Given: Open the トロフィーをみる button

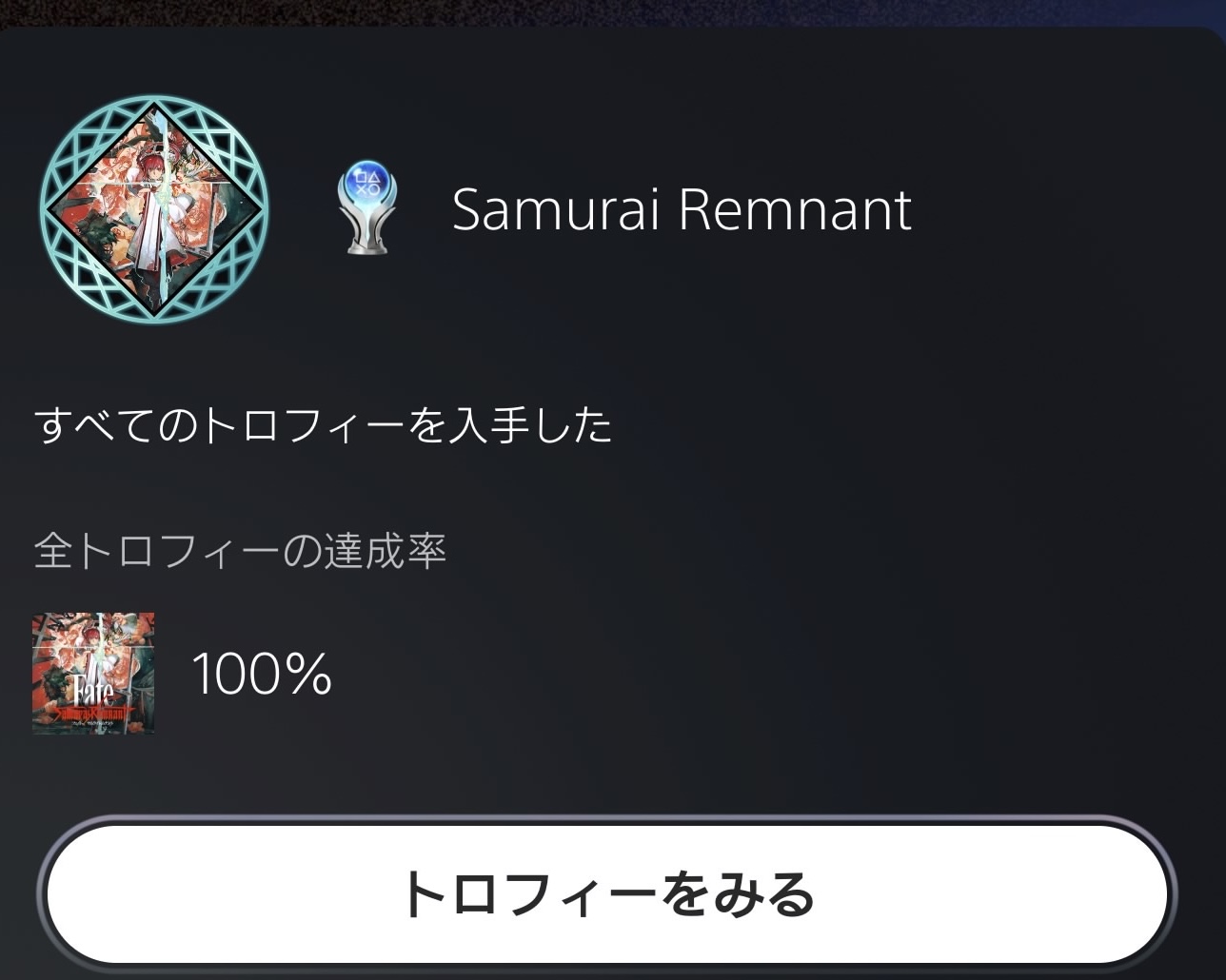Looking at the screenshot, I should pos(607,894).
